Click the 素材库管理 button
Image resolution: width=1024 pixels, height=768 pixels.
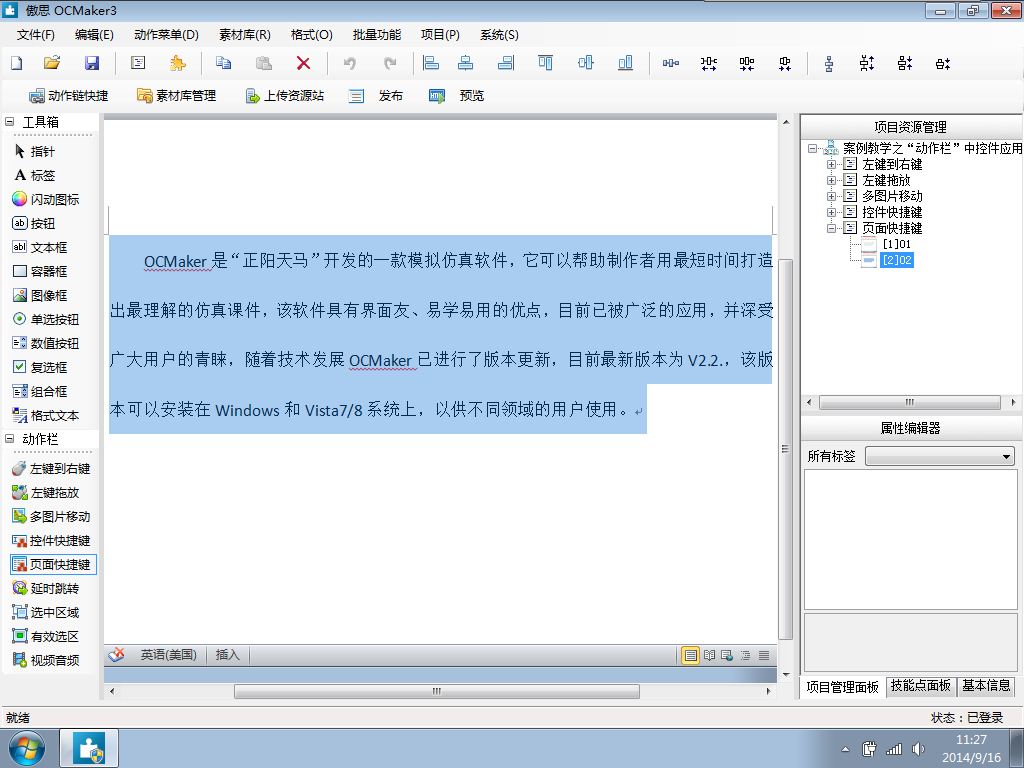pyautogui.click(x=176, y=95)
